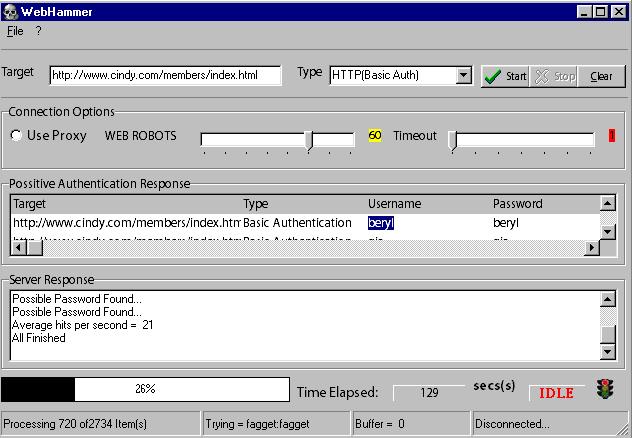The image size is (632, 438).
Task: Click the Start button with green checkmark
Action: [x=505, y=76]
